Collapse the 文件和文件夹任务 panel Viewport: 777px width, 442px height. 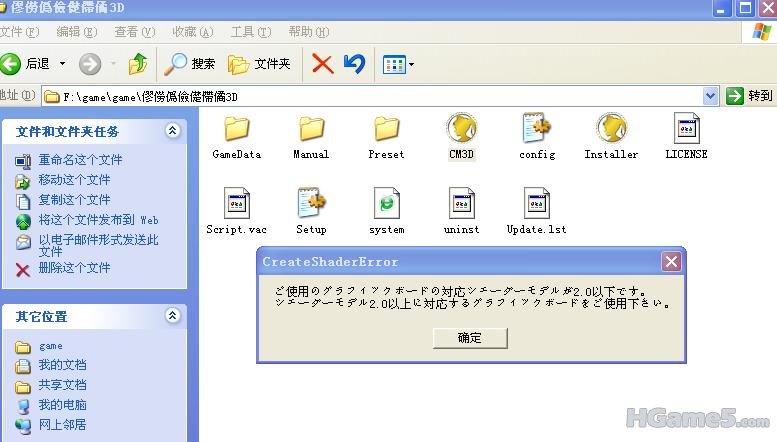(x=172, y=131)
